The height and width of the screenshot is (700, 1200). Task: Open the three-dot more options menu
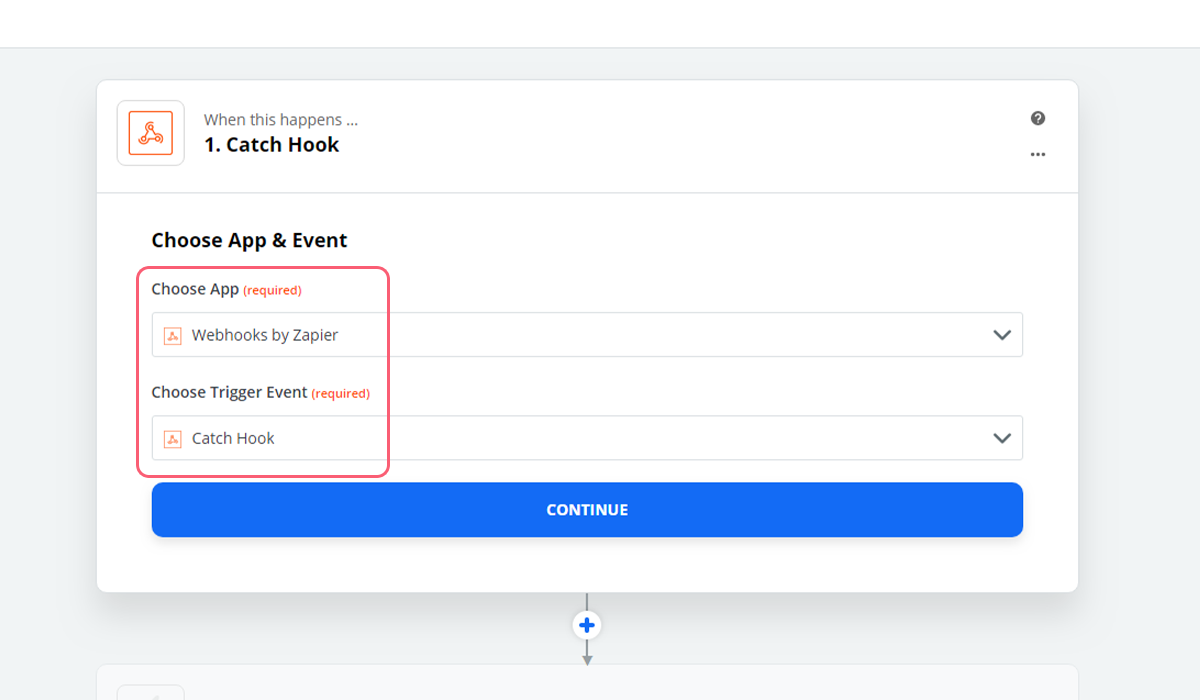tap(1038, 155)
